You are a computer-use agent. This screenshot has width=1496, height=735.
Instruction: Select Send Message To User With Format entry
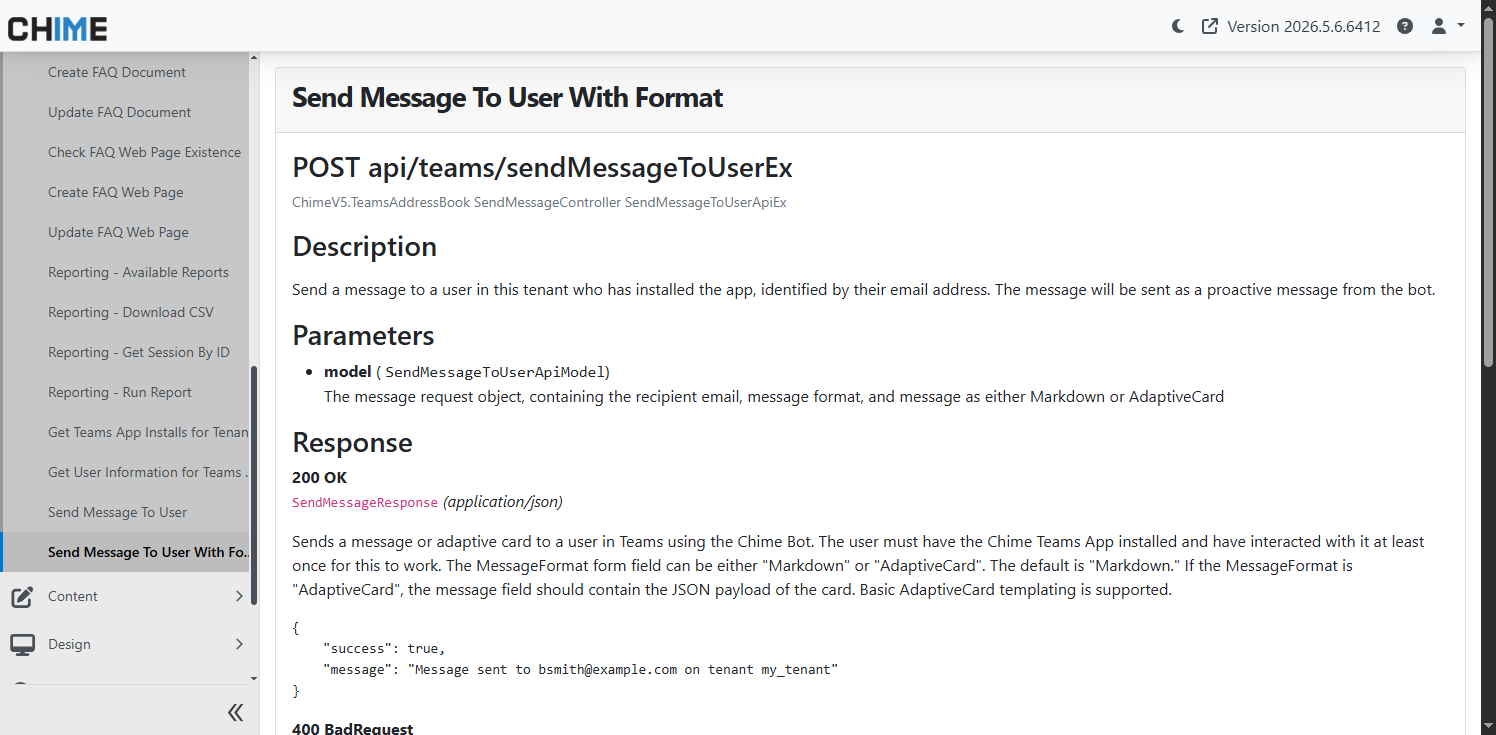click(125, 552)
